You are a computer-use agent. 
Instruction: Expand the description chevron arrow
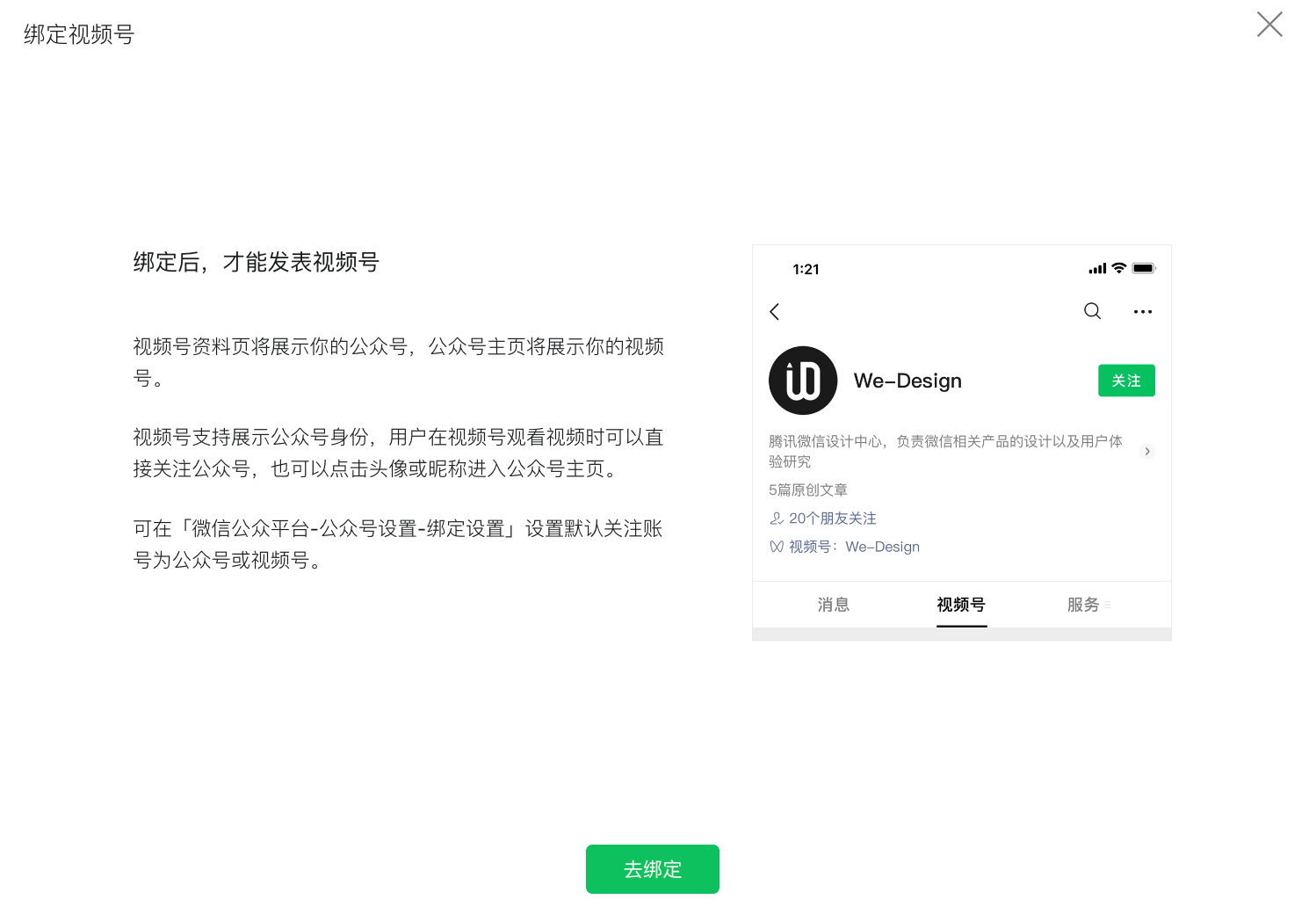click(x=1146, y=451)
